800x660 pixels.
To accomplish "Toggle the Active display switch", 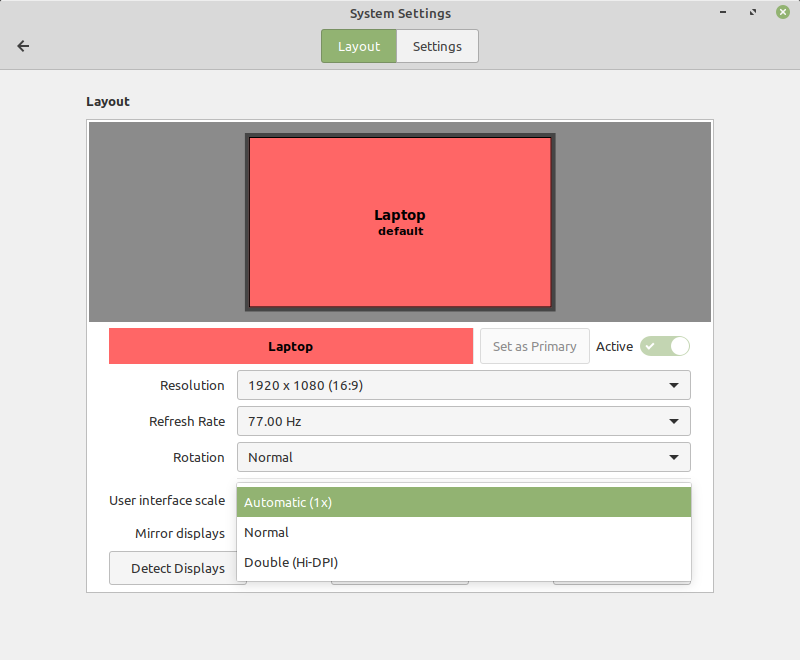I will point(665,346).
